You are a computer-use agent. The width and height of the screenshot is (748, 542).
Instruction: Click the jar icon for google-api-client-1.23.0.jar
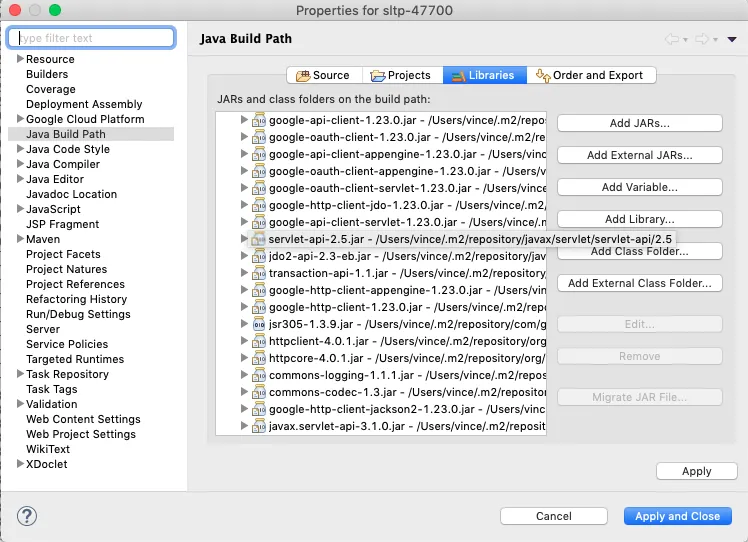click(x=259, y=120)
